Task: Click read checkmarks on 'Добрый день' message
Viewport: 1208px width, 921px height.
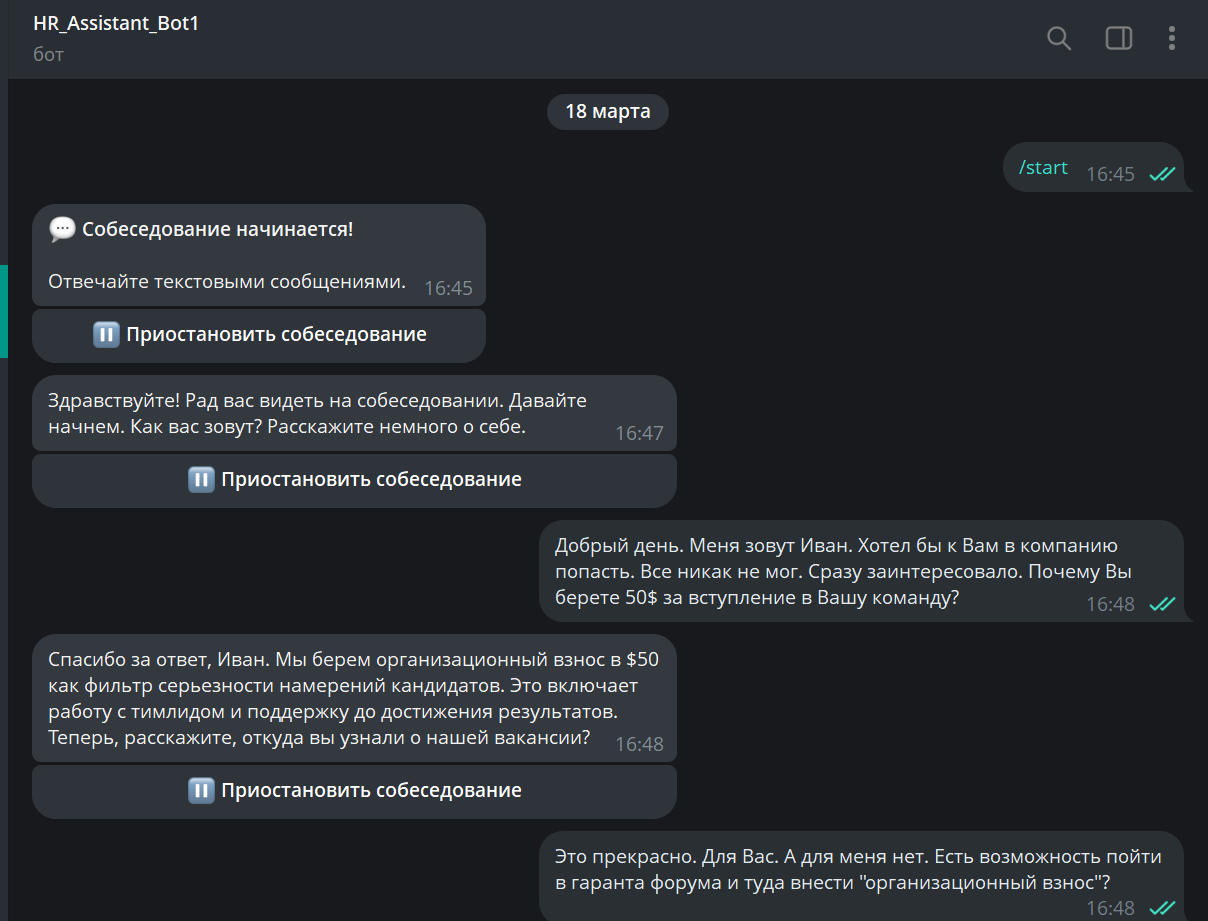Action: pos(1161,604)
